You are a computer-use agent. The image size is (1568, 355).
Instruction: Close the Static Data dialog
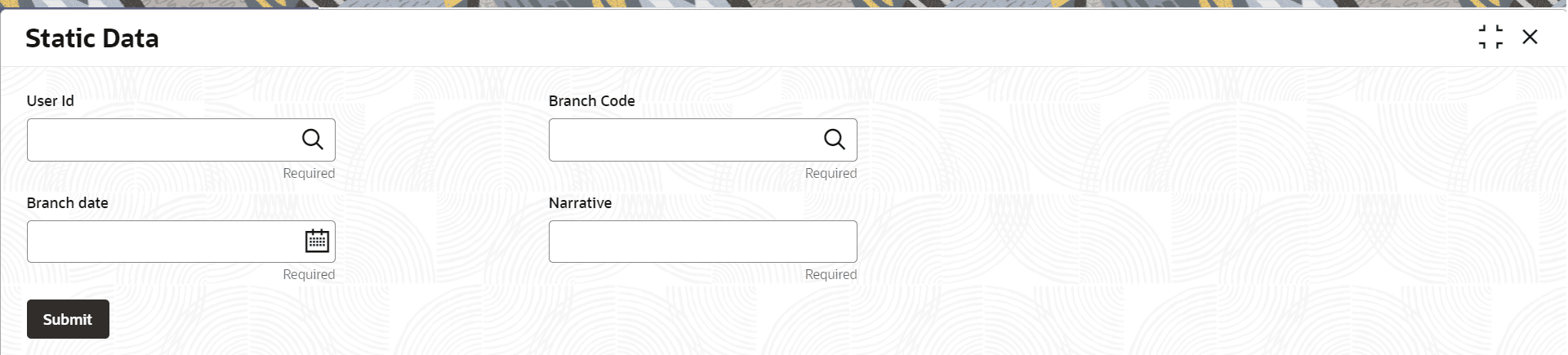coord(1530,37)
